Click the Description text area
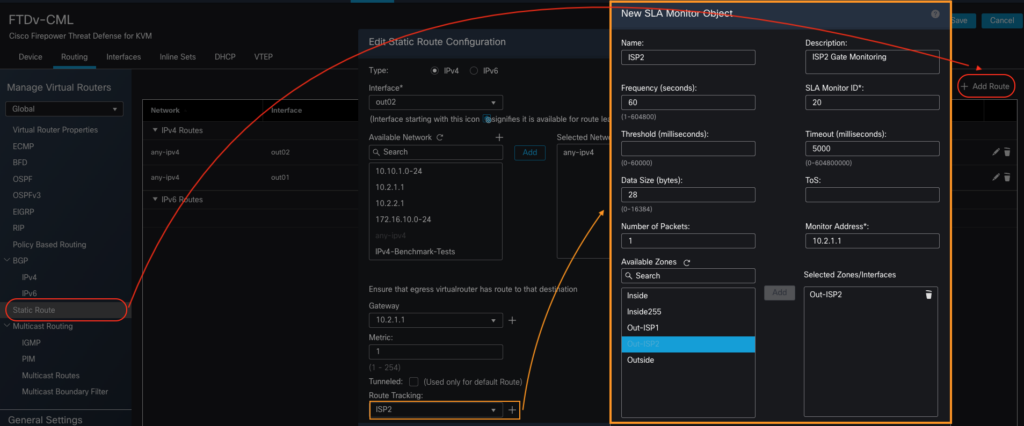The width and height of the screenshot is (1024, 426). [872, 62]
